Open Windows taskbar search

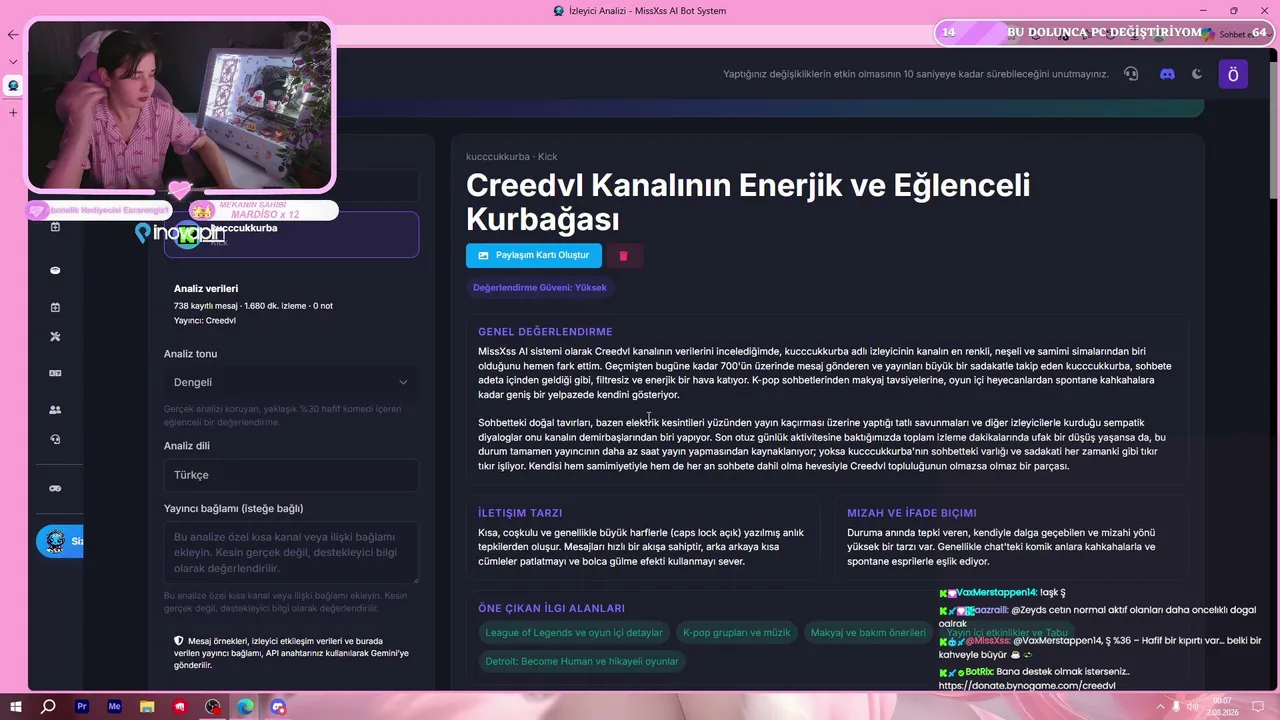pos(48,707)
